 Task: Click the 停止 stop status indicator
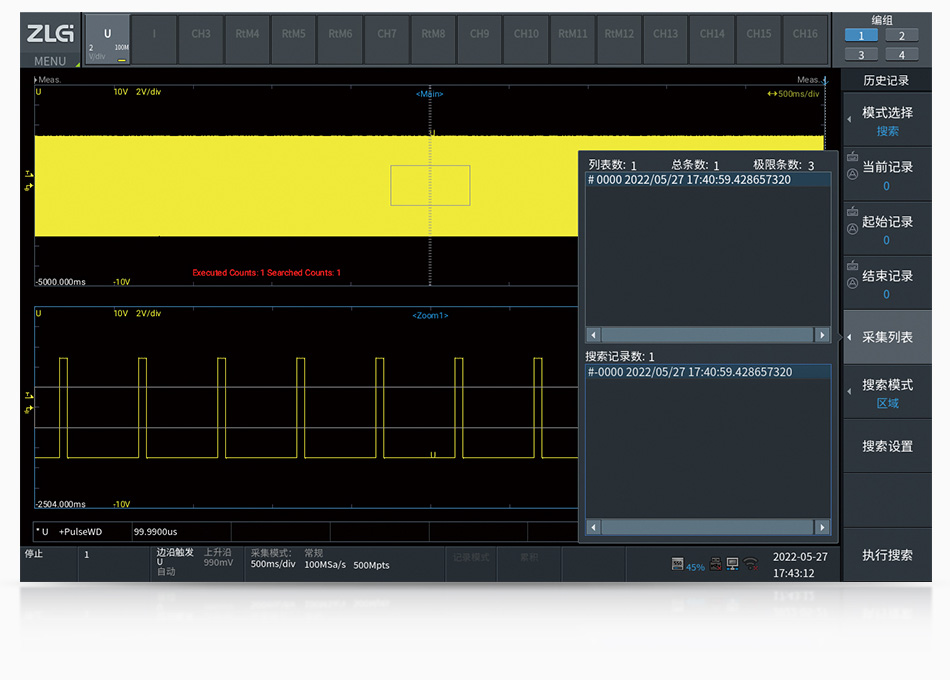34,554
